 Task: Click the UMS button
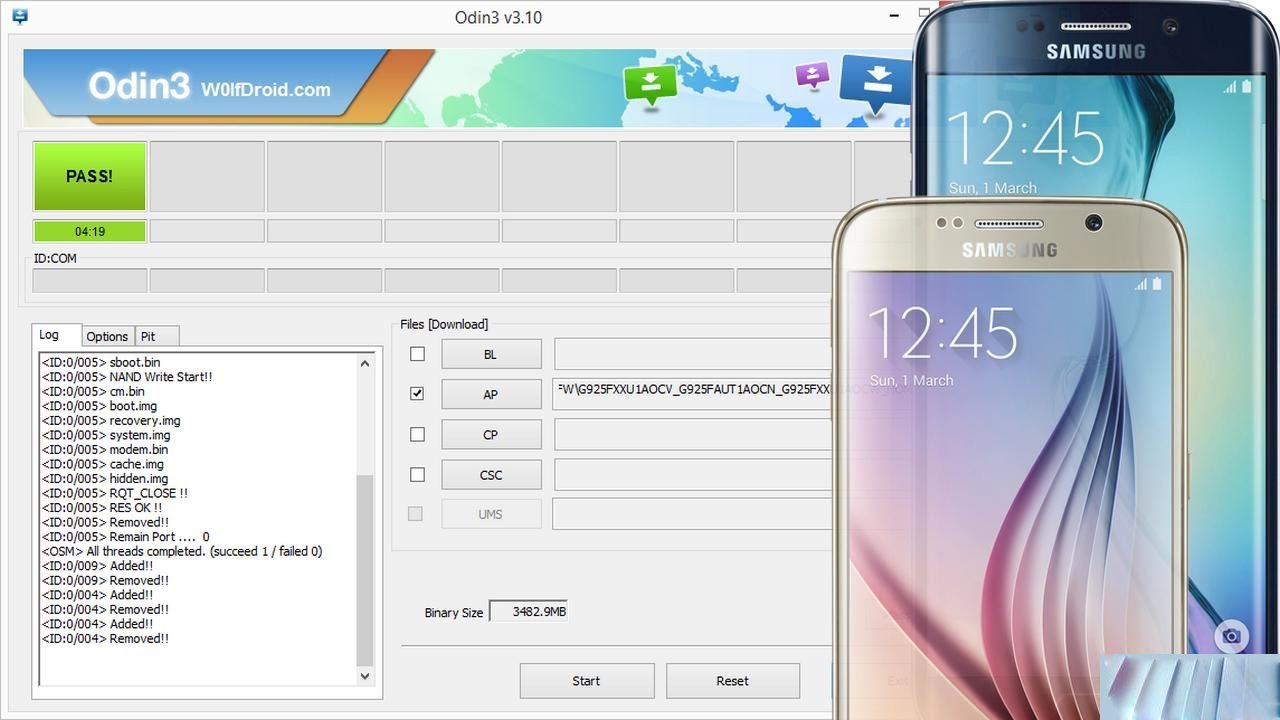pyautogui.click(x=491, y=514)
